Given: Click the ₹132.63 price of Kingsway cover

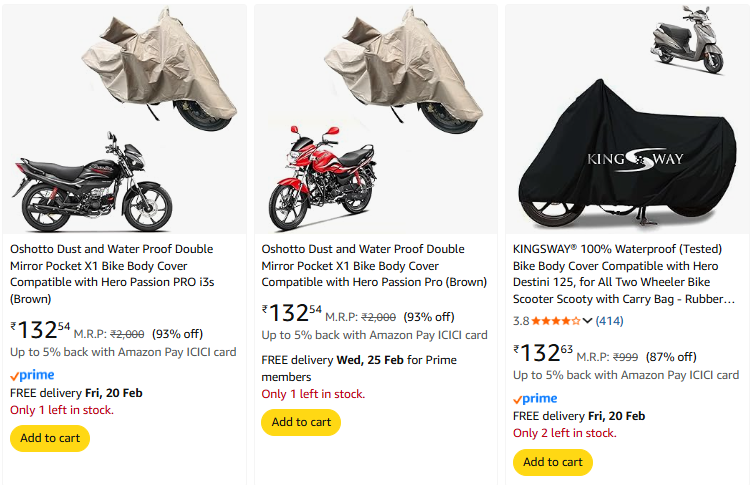Looking at the screenshot, I should 543,354.
